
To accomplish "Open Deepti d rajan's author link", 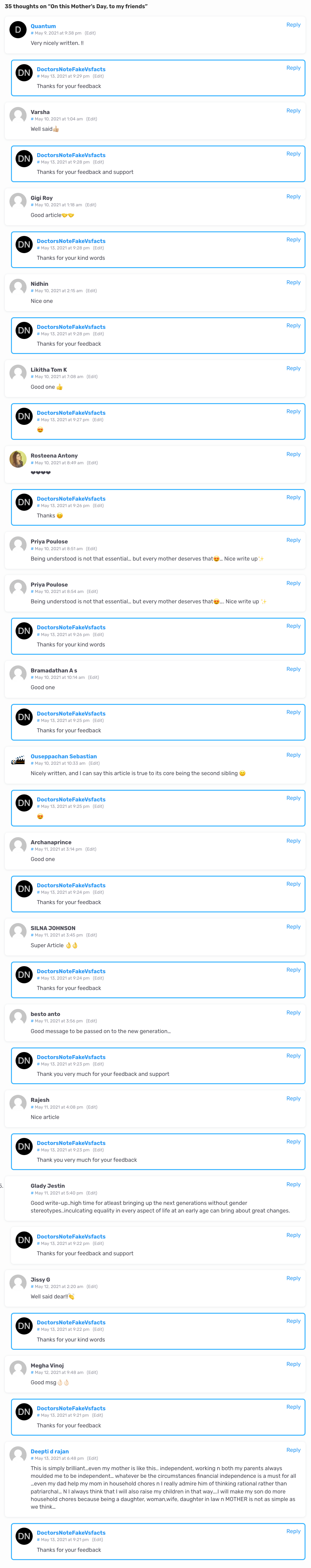I will point(49,1452).
